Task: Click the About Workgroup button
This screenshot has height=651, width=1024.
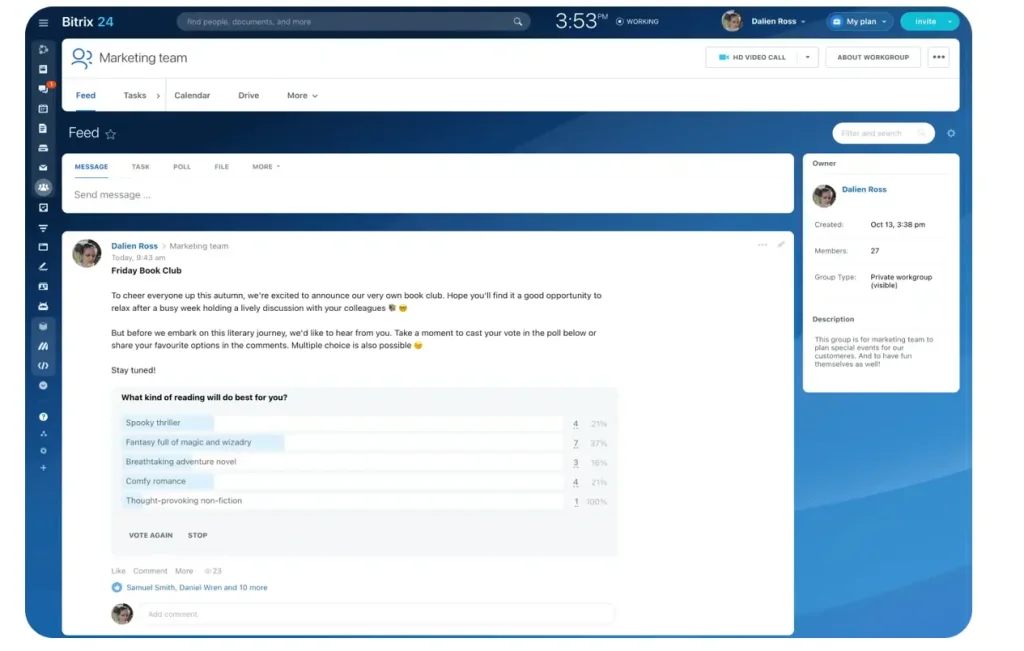Action: 872,57
